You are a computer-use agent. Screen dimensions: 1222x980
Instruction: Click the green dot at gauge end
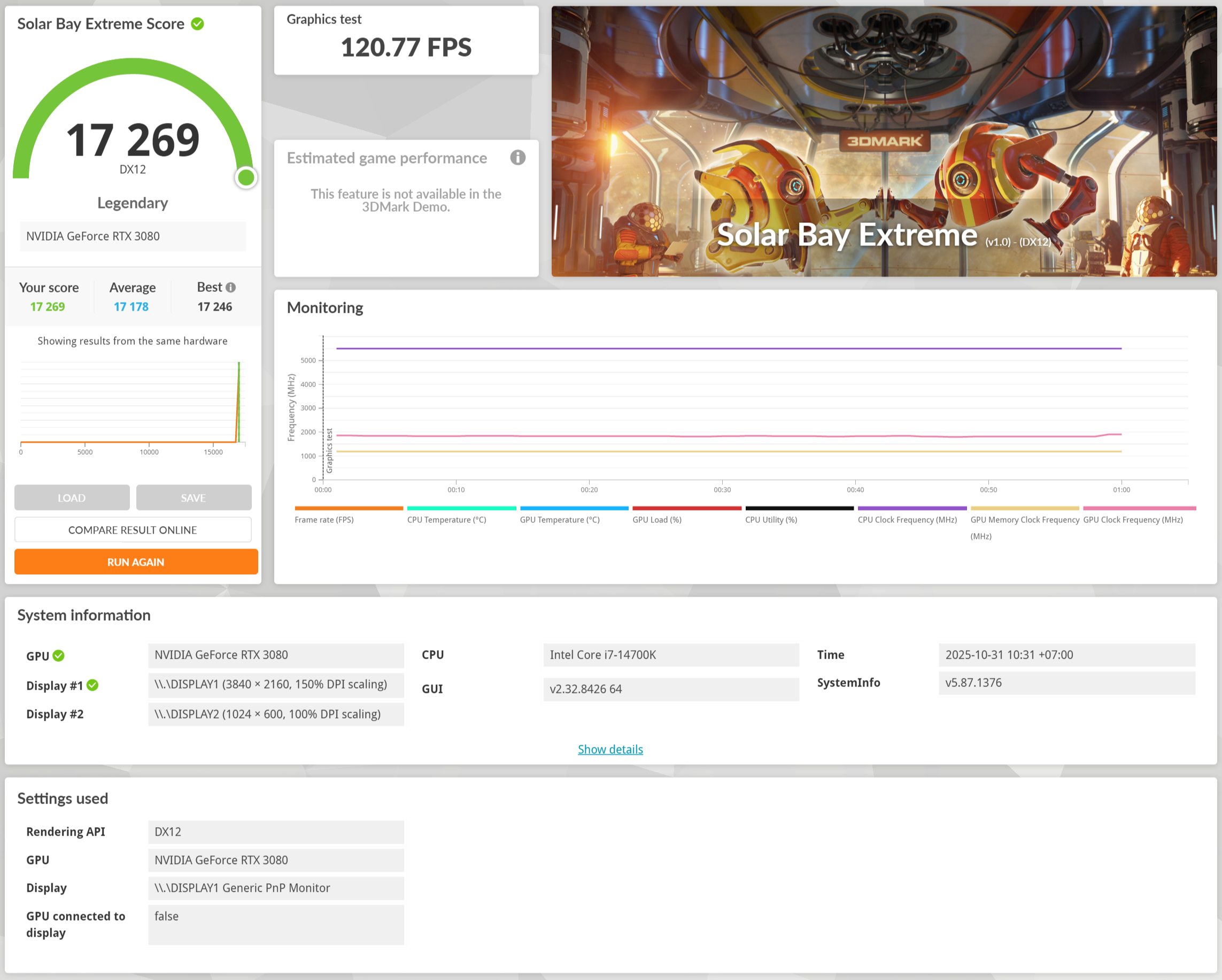pyautogui.click(x=246, y=178)
